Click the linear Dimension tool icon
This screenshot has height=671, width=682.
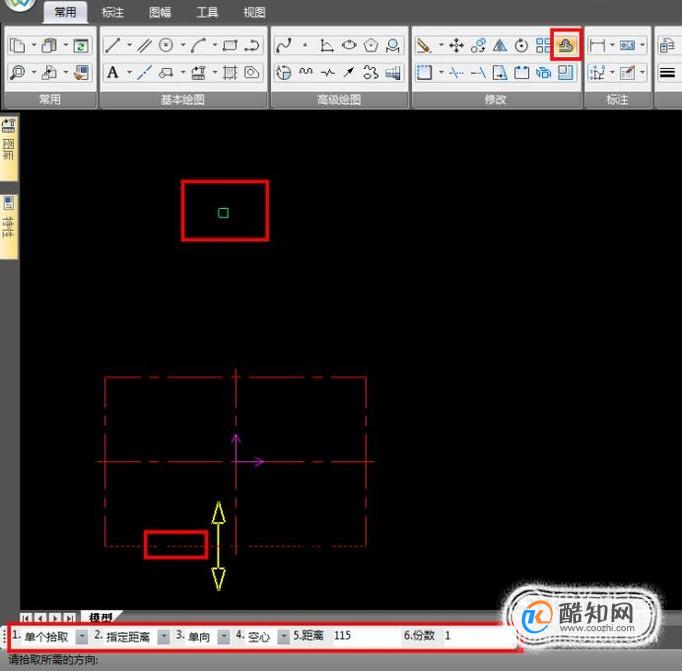click(x=597, y=45)
